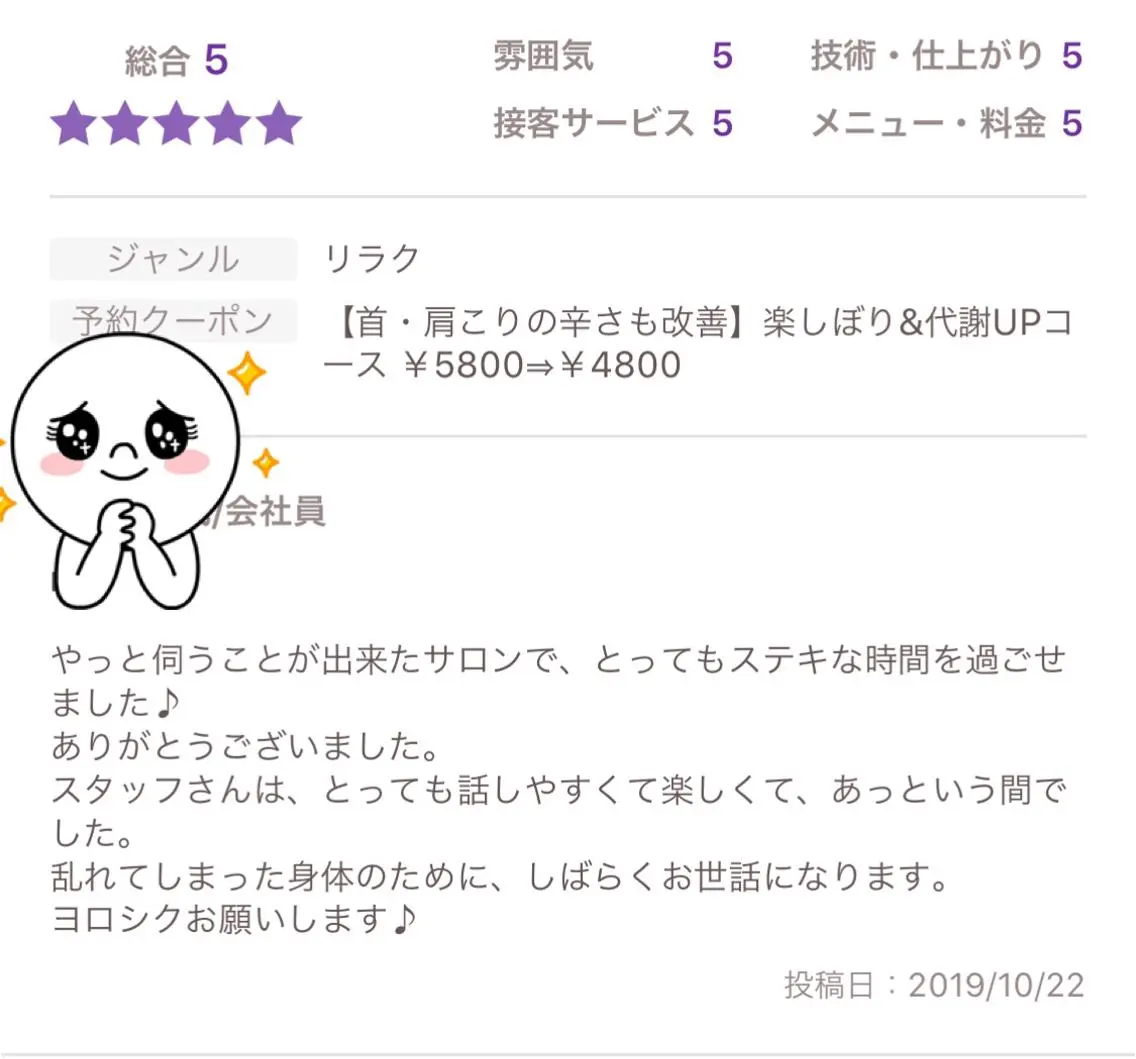Click the large sparkle above the sticker
This screenshot has width=1136, height=1059.
[x=247, y=372]
